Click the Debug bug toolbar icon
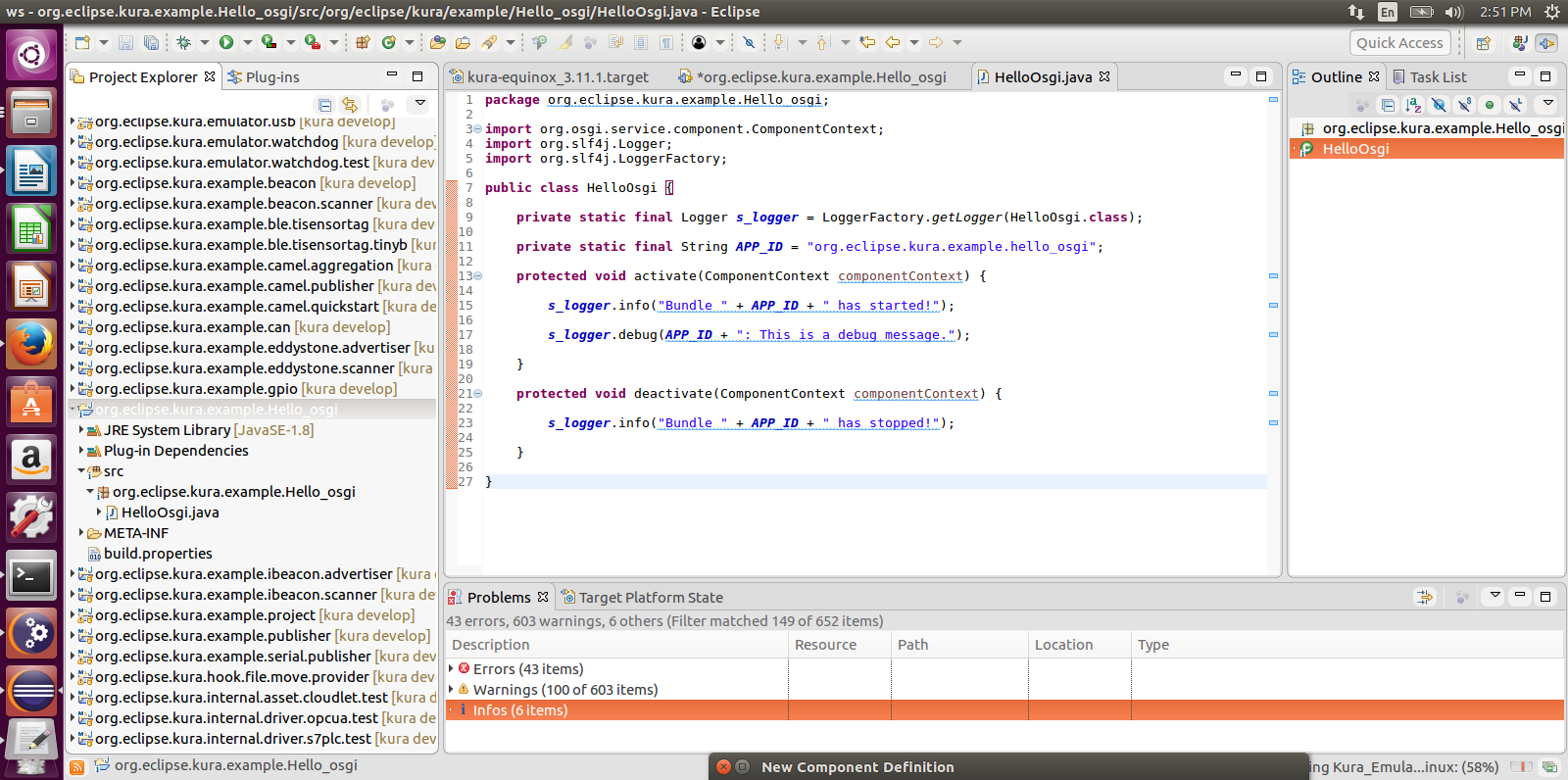The width and height of the screenshot is (1568, 780). click(183, 42)
